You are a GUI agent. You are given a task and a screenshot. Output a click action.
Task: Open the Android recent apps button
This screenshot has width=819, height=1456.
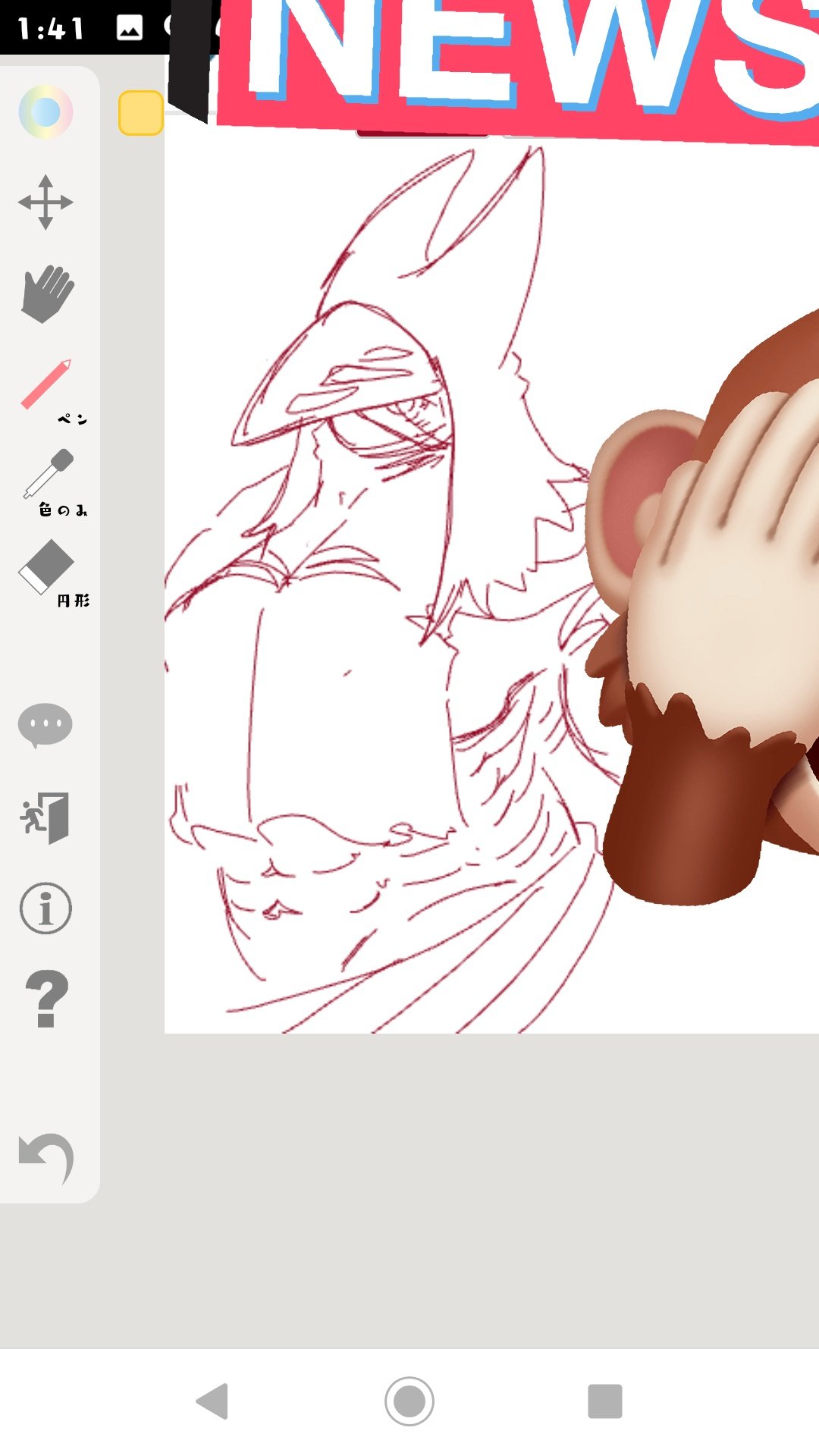[604, 1401]
